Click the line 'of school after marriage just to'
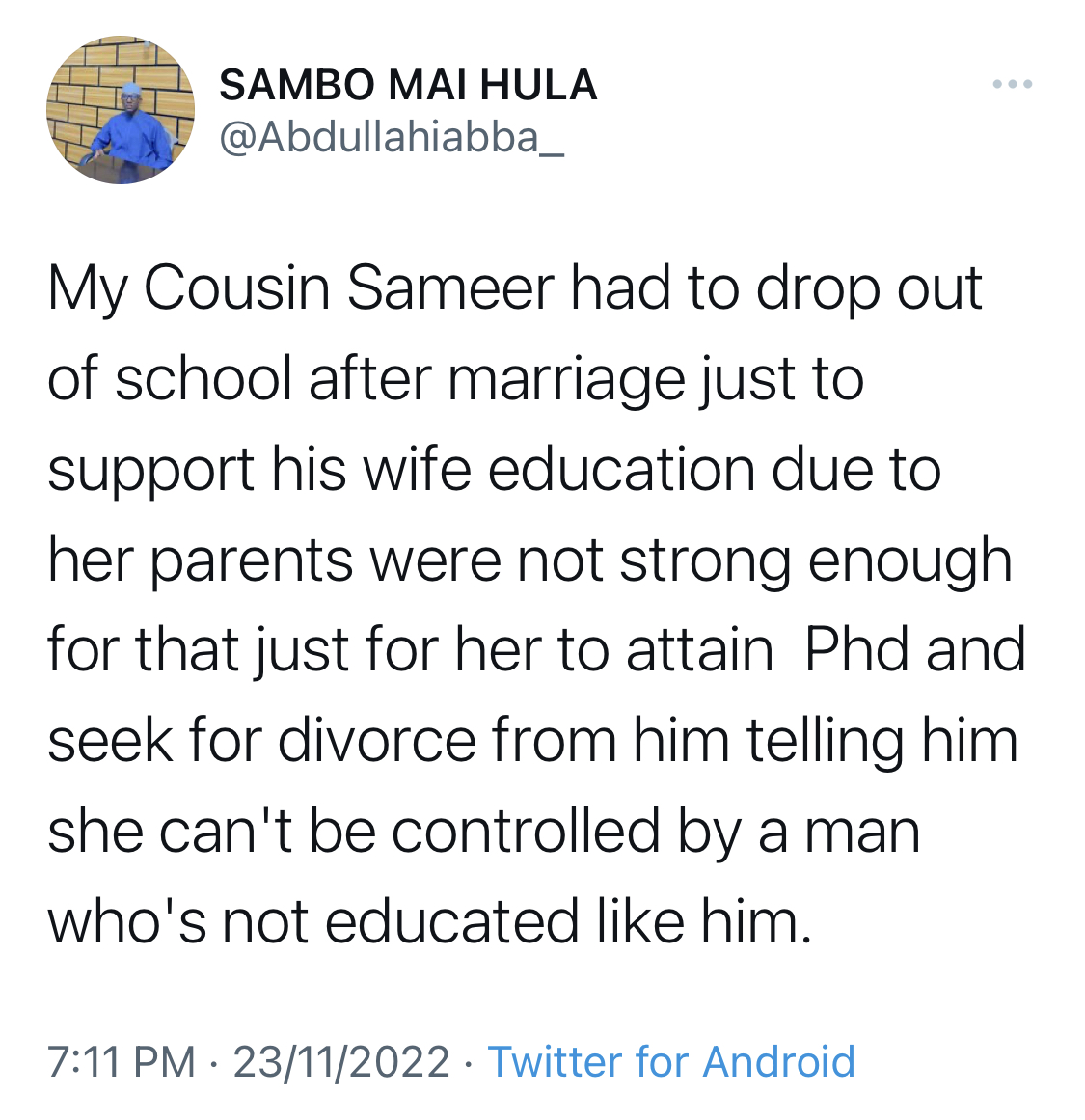Image resolution: width=1085 pixels, height=1120 pixels. (x=456, y=381)
